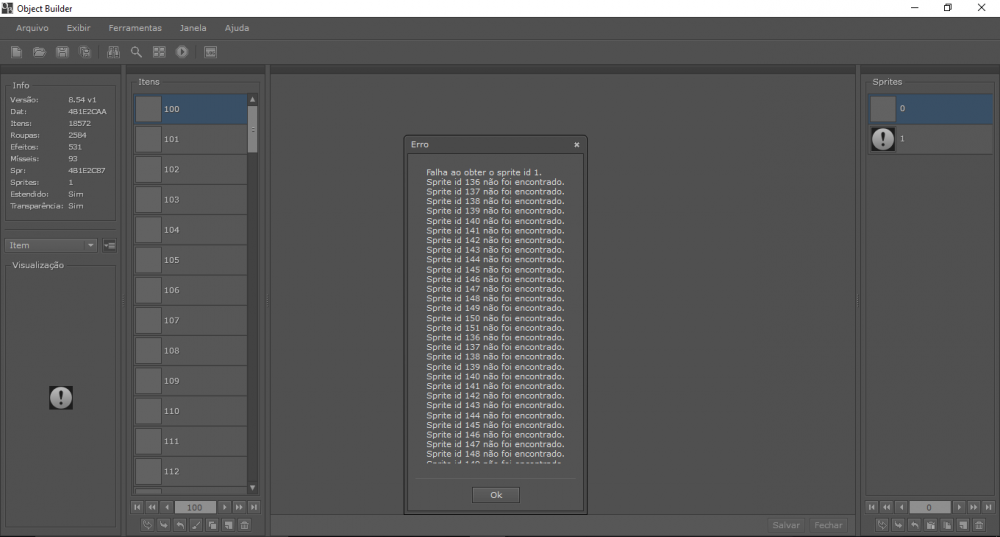
Task: Select sprite 1 with warning icon
Action: pyautogui.click(x=930, y=138)
